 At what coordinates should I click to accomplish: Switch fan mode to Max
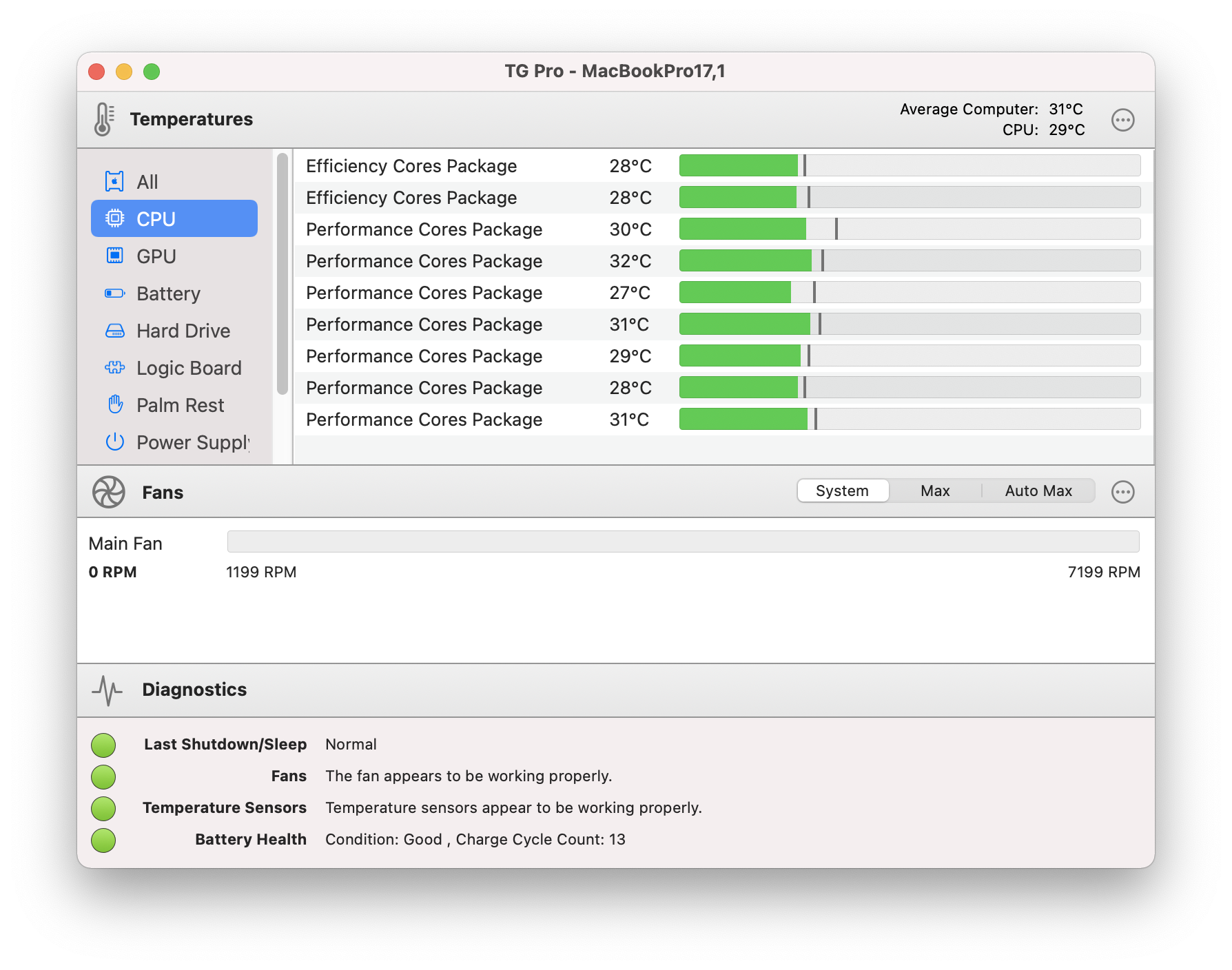(x=935, y=491)
